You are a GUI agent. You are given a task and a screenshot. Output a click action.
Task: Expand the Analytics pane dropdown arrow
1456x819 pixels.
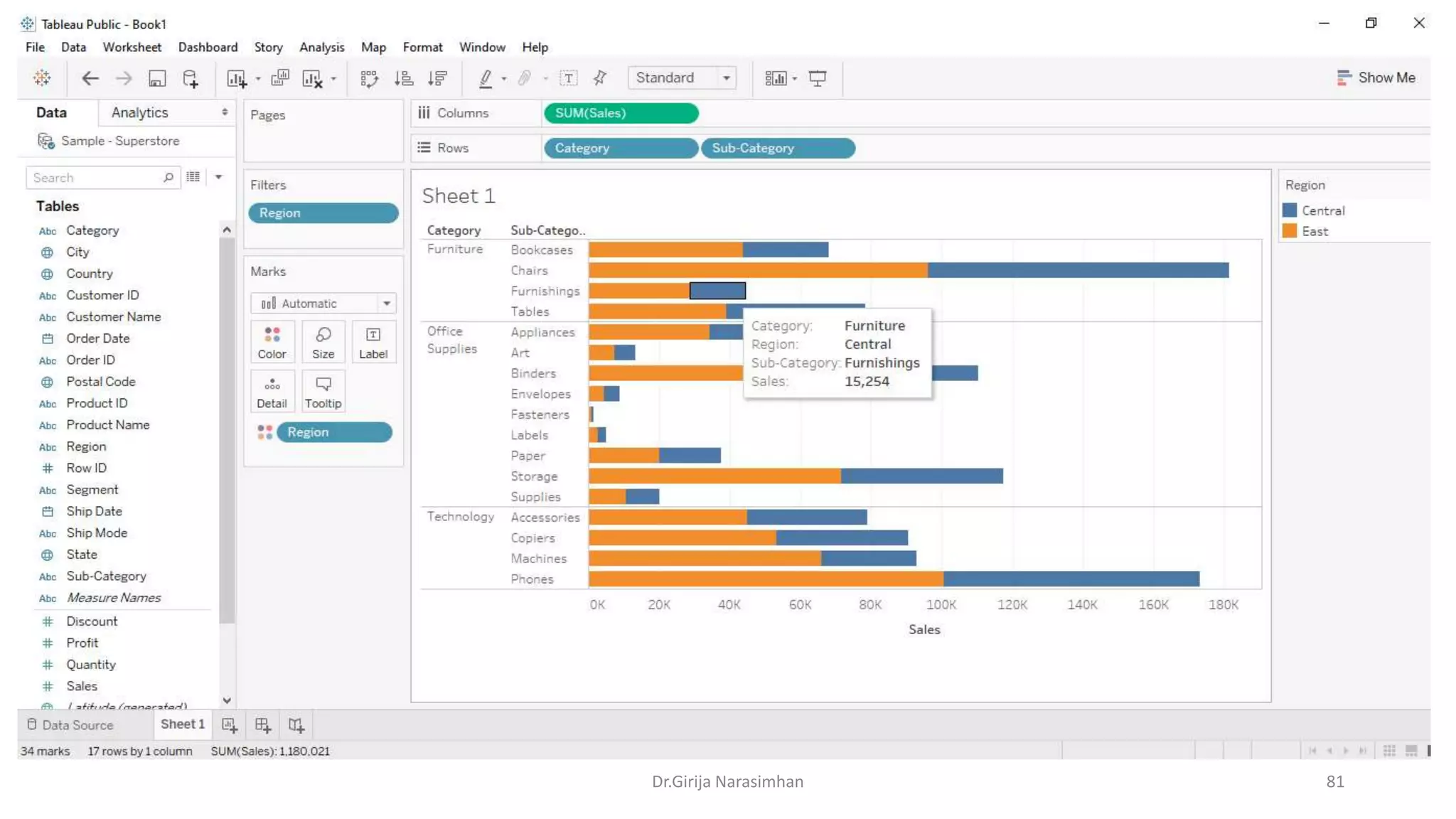225,112
